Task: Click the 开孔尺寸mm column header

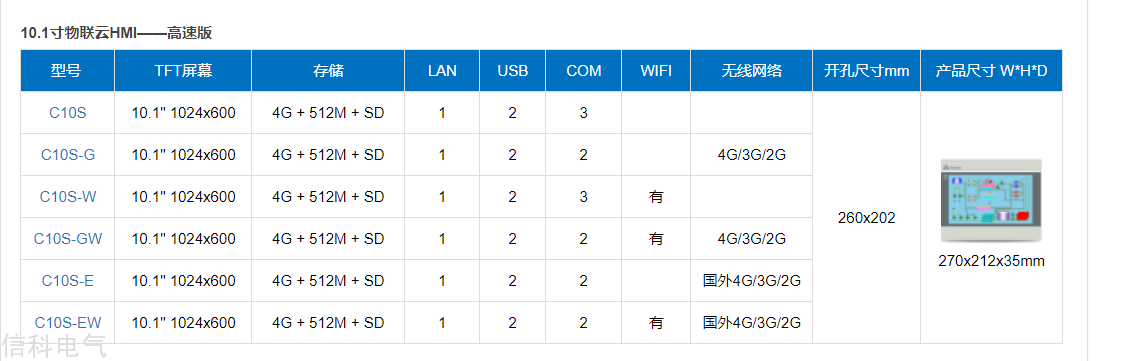Action: [x=867, y=71]
